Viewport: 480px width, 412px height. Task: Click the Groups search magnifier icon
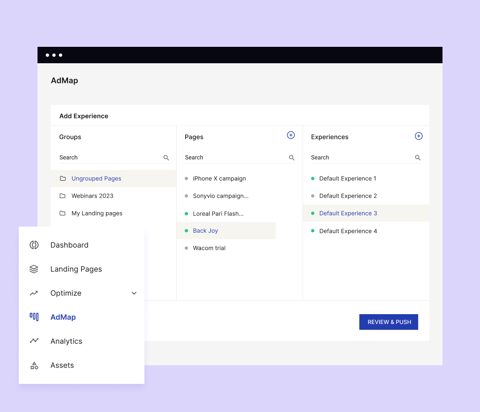pos(166,158)
